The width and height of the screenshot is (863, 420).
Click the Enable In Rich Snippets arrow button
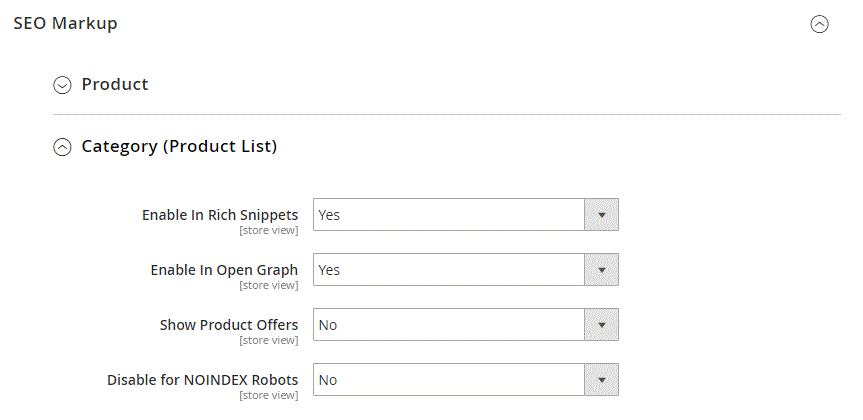point(601,214)
